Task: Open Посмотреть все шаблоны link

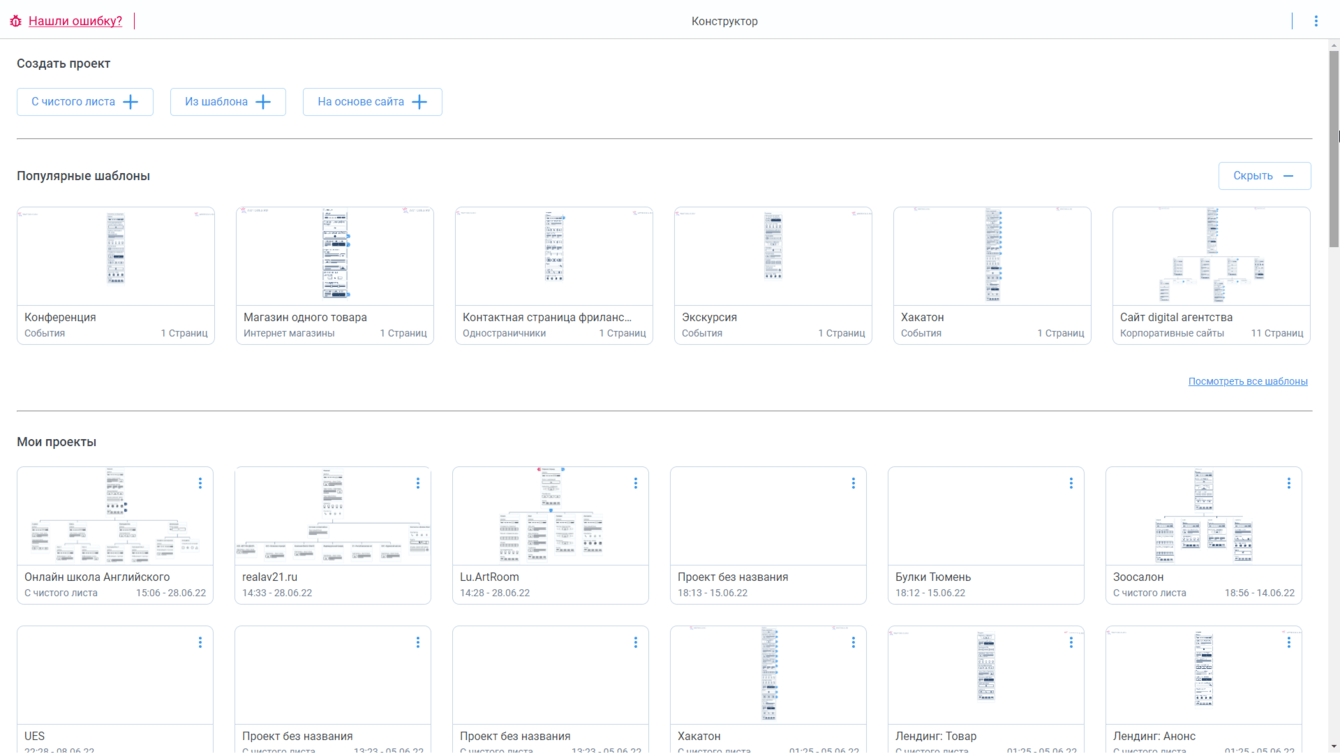Action: coord(1247,381)
